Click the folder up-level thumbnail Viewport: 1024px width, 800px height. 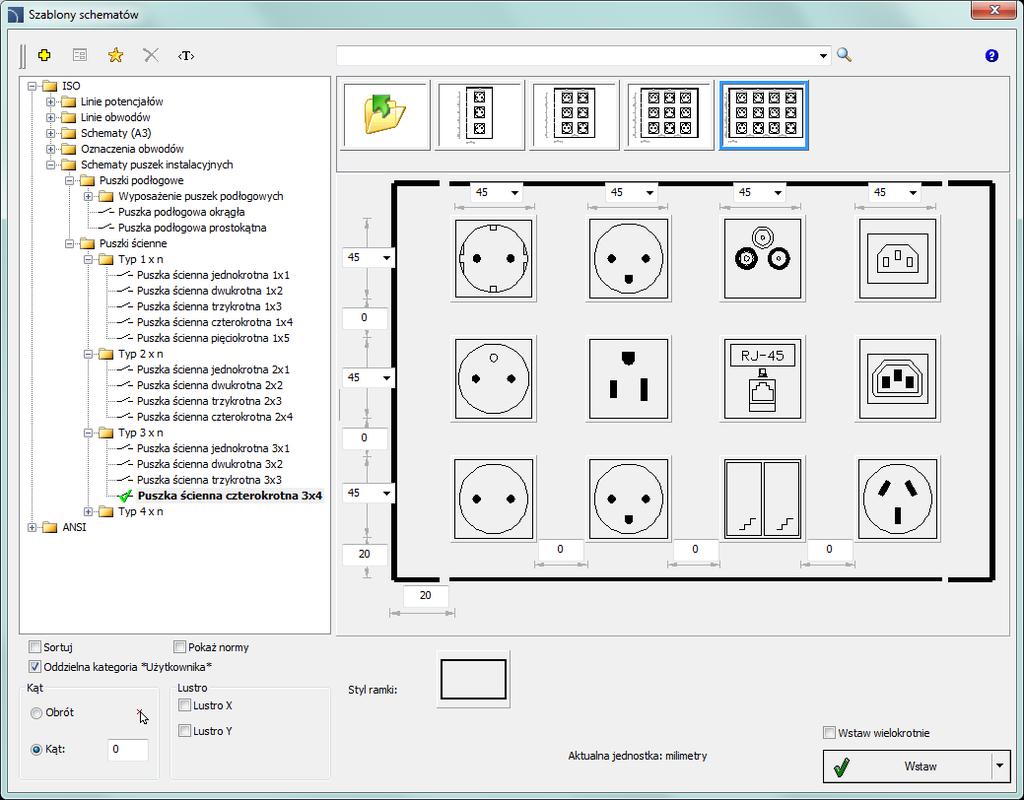point(386,116)
